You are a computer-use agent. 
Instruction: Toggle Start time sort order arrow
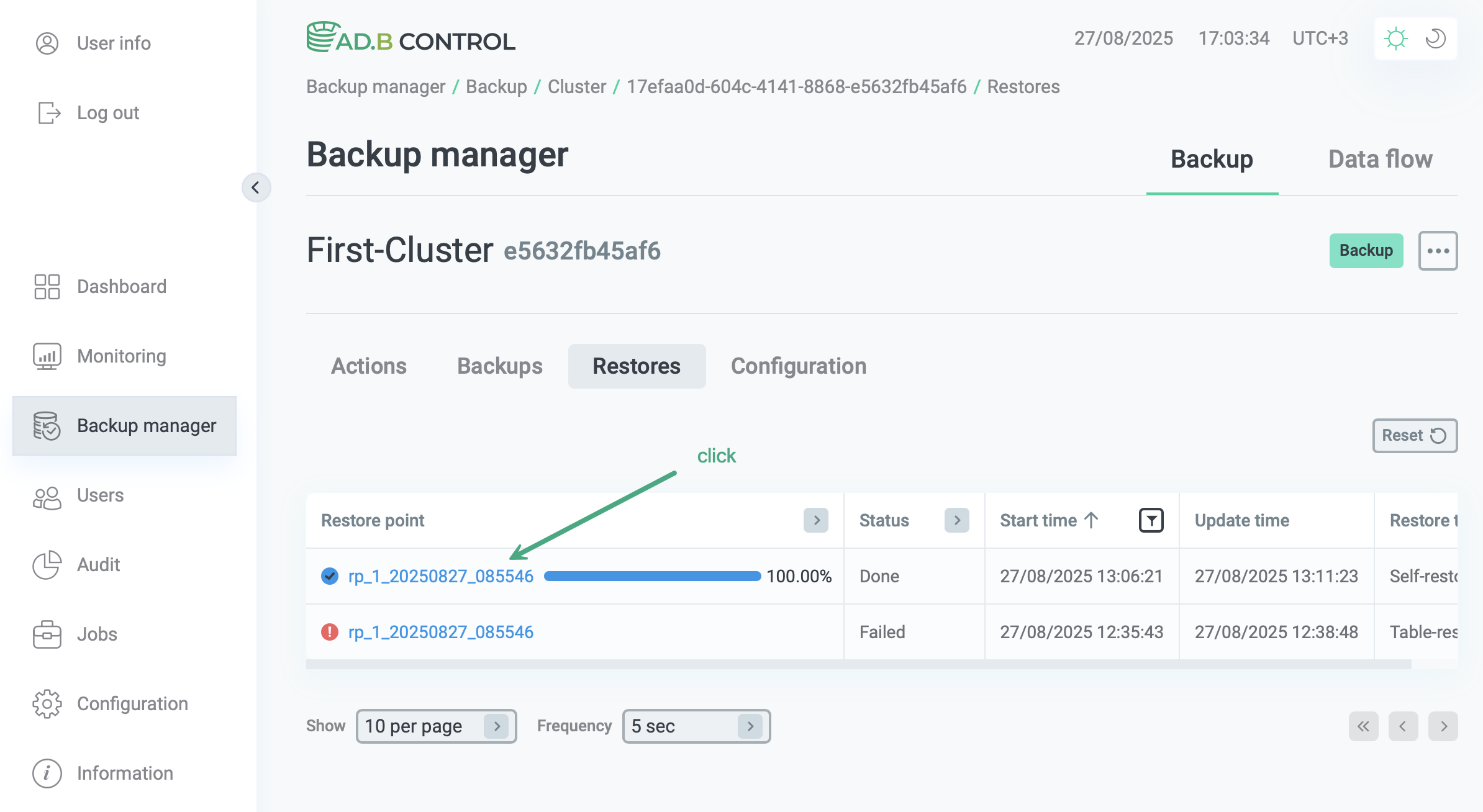coord(1091,520)
